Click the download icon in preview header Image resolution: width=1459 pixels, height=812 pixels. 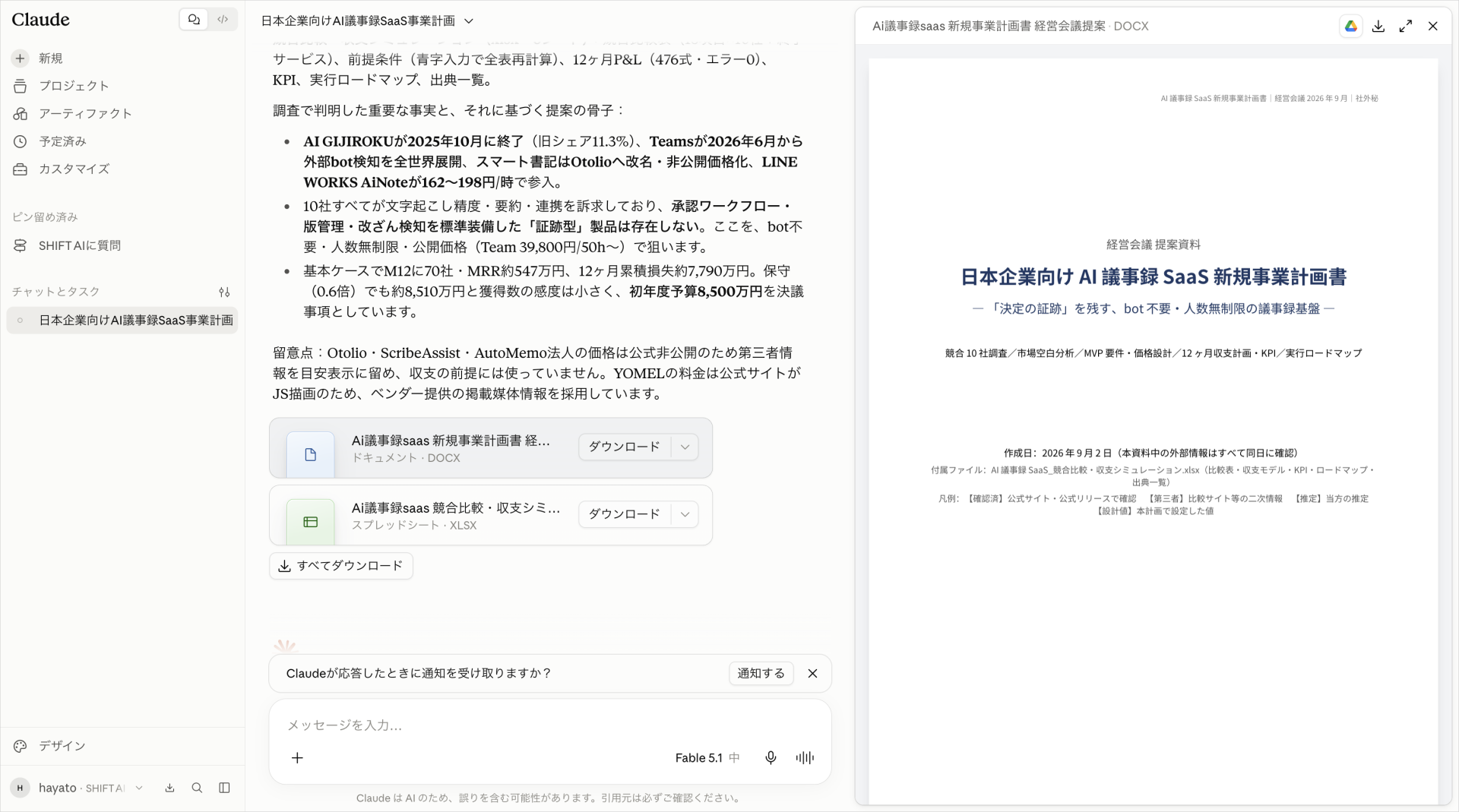tap(1378, 26)
